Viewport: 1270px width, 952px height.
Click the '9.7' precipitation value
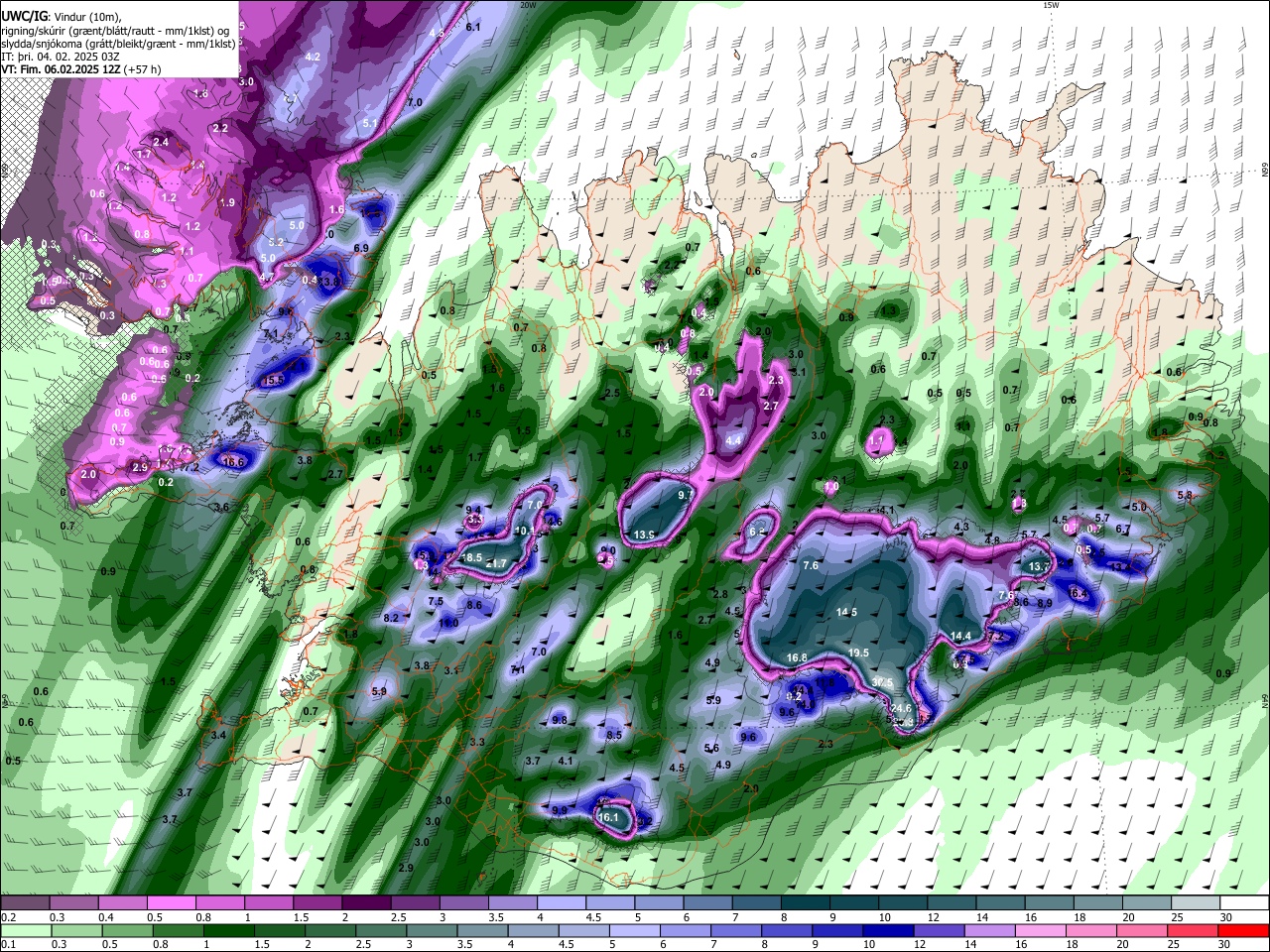pos(685,494)
